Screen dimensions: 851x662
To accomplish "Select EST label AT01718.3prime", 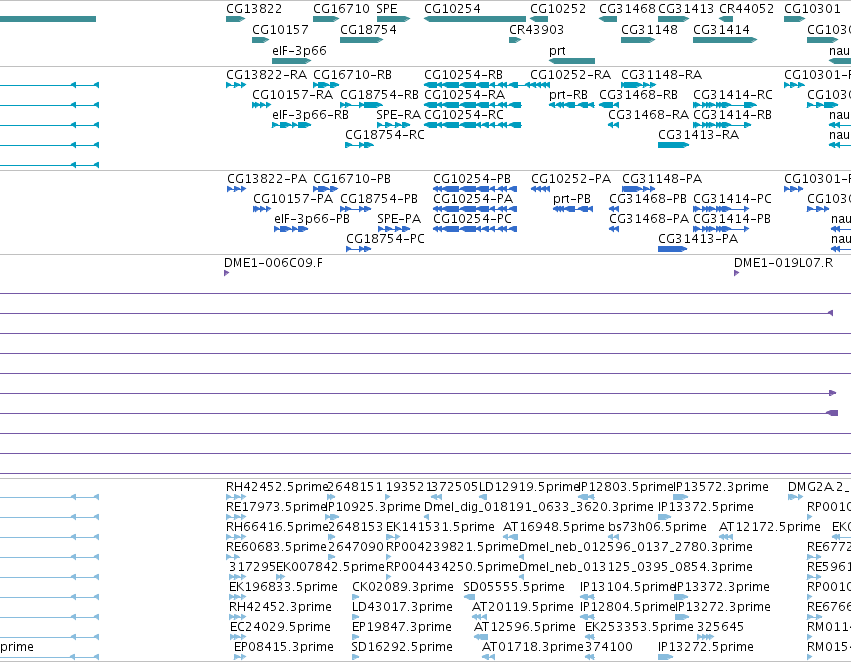I will 532,647.
